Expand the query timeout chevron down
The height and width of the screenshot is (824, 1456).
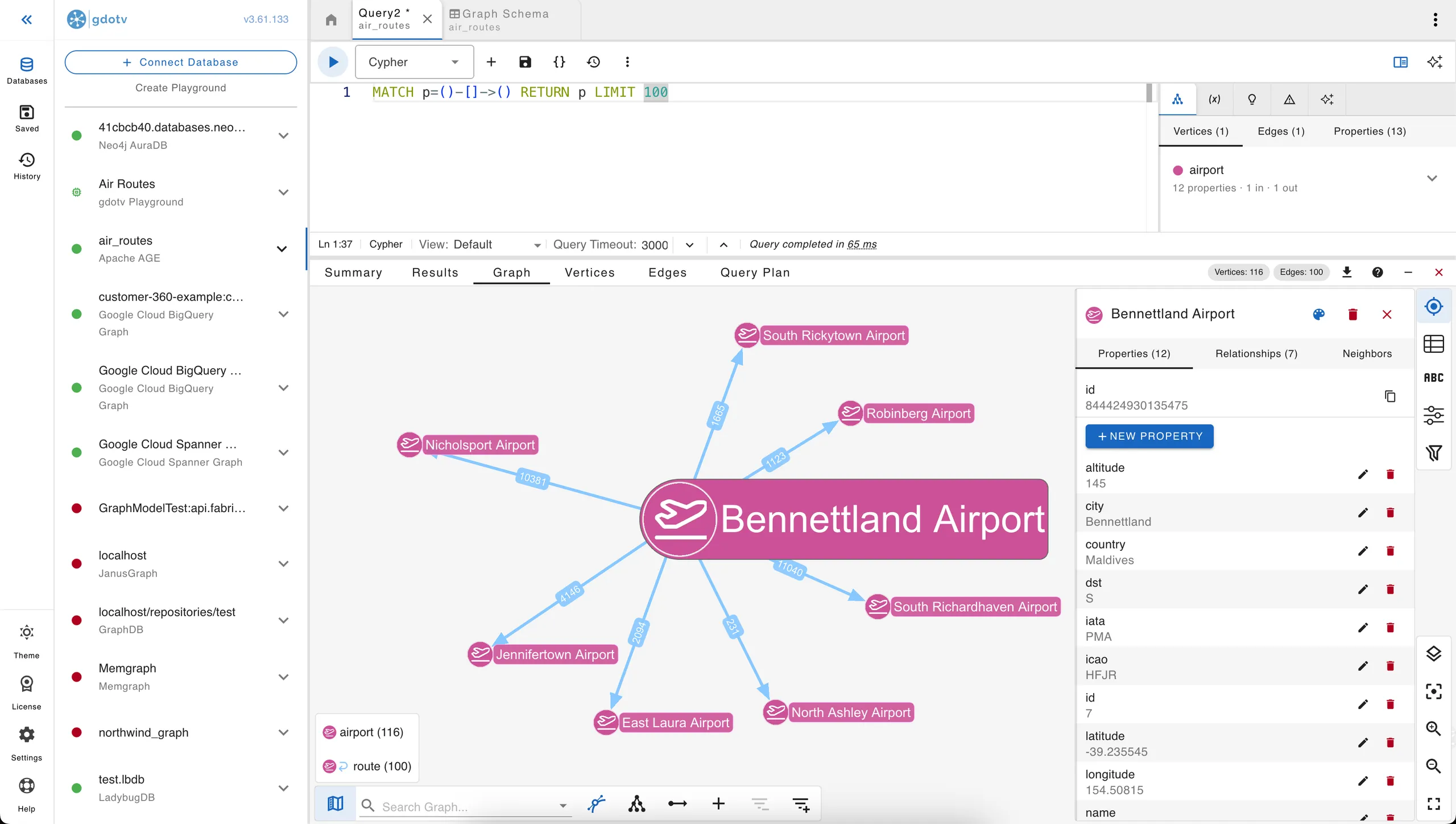(689, 245)
